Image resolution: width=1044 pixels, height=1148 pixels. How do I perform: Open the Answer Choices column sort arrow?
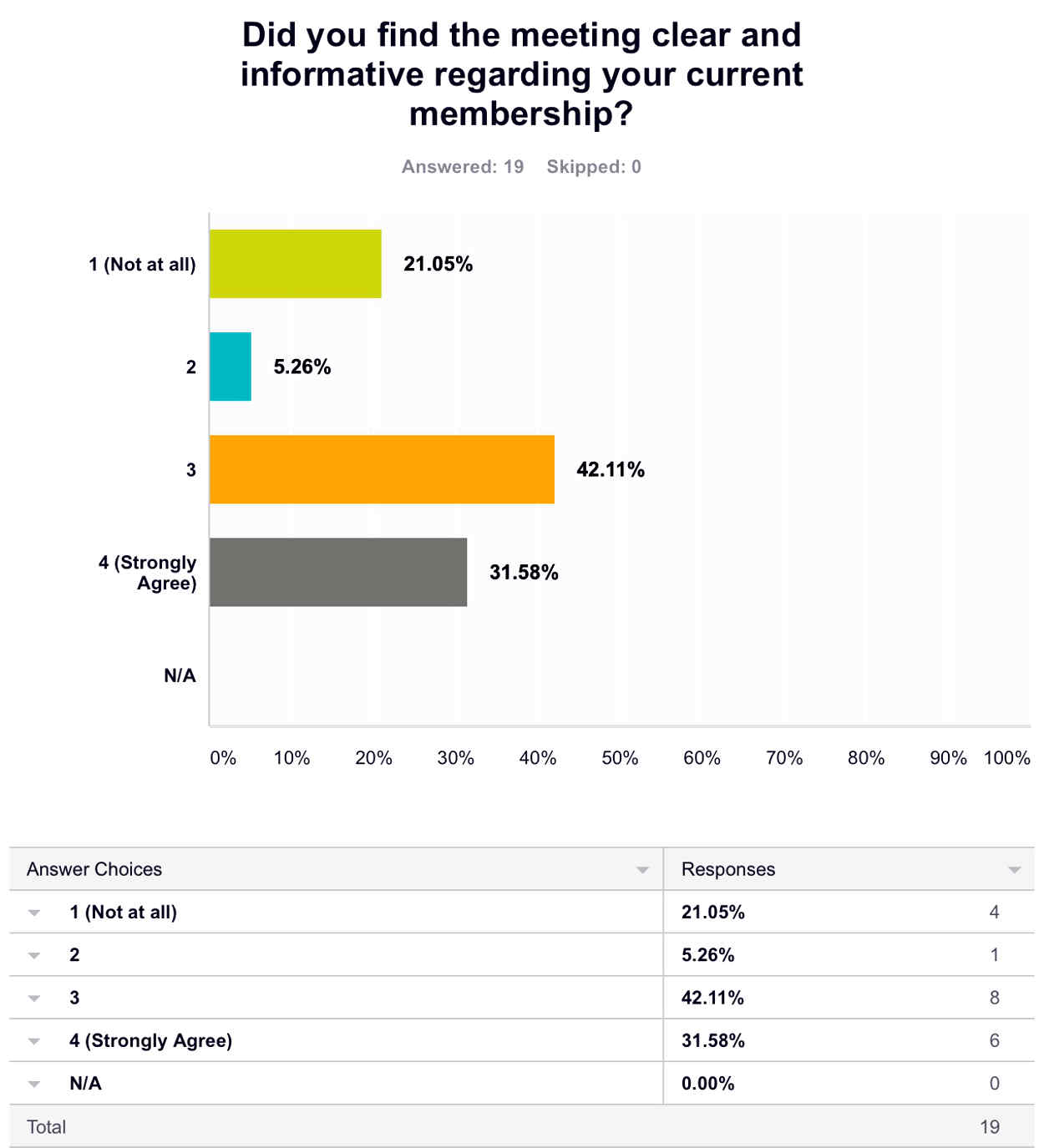[642, 870]
